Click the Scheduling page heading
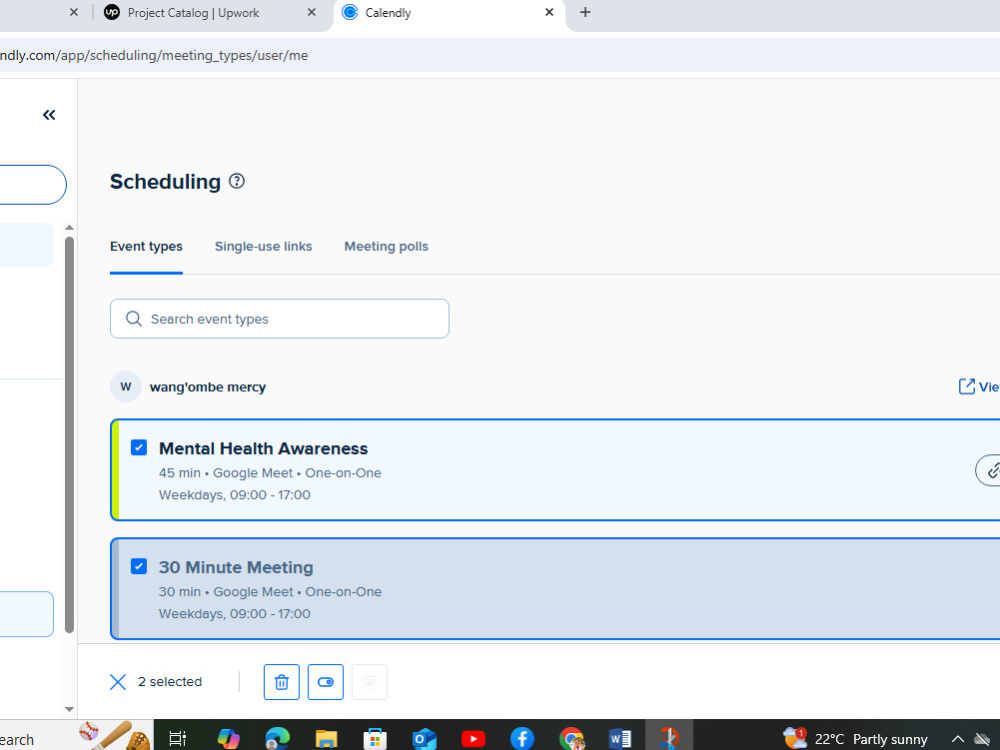Screen dimensions: 1000x750 pos(165,182)
